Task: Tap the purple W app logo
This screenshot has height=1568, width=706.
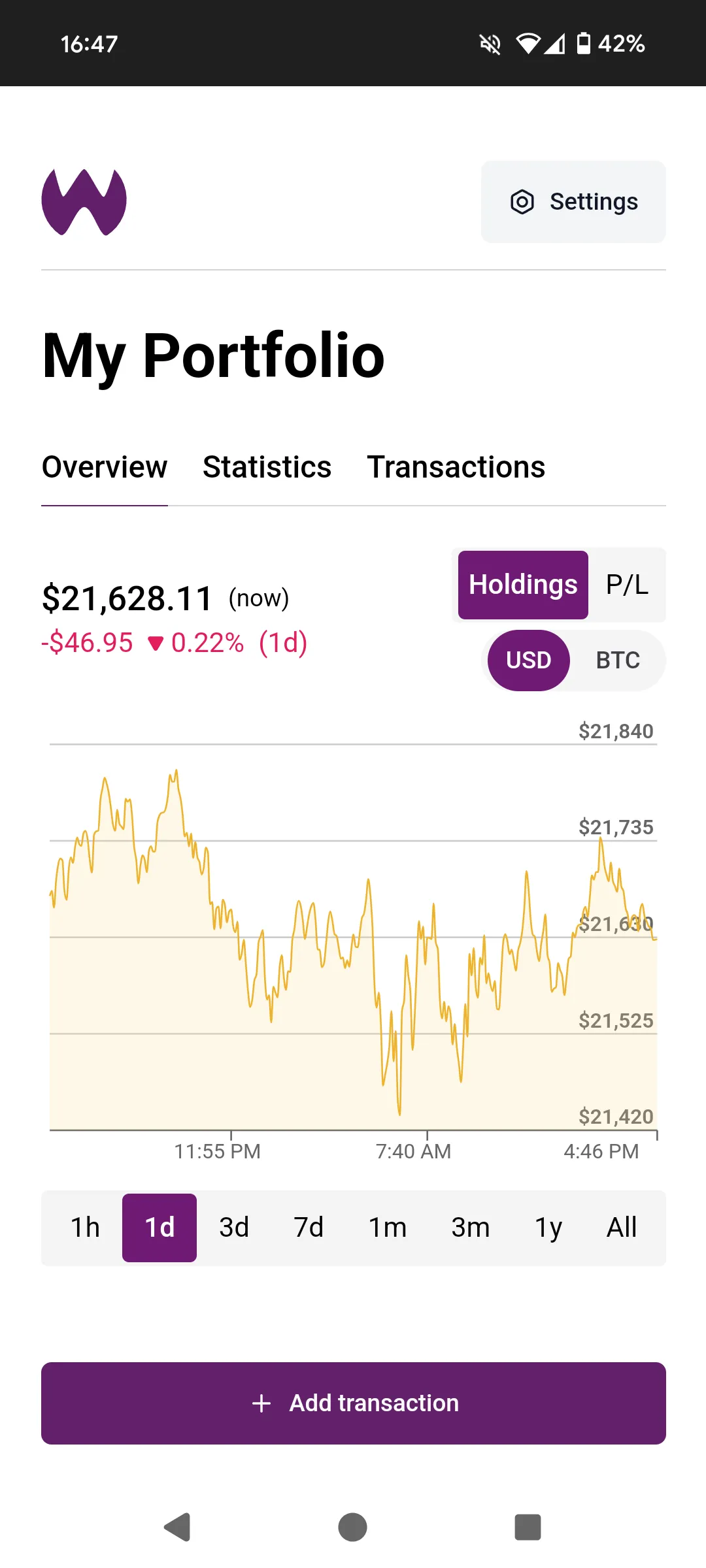Action: click(x=84, y=202)
